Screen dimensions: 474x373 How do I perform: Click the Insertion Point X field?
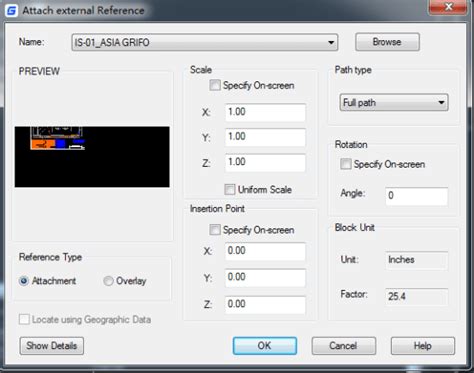coord(265,251)
